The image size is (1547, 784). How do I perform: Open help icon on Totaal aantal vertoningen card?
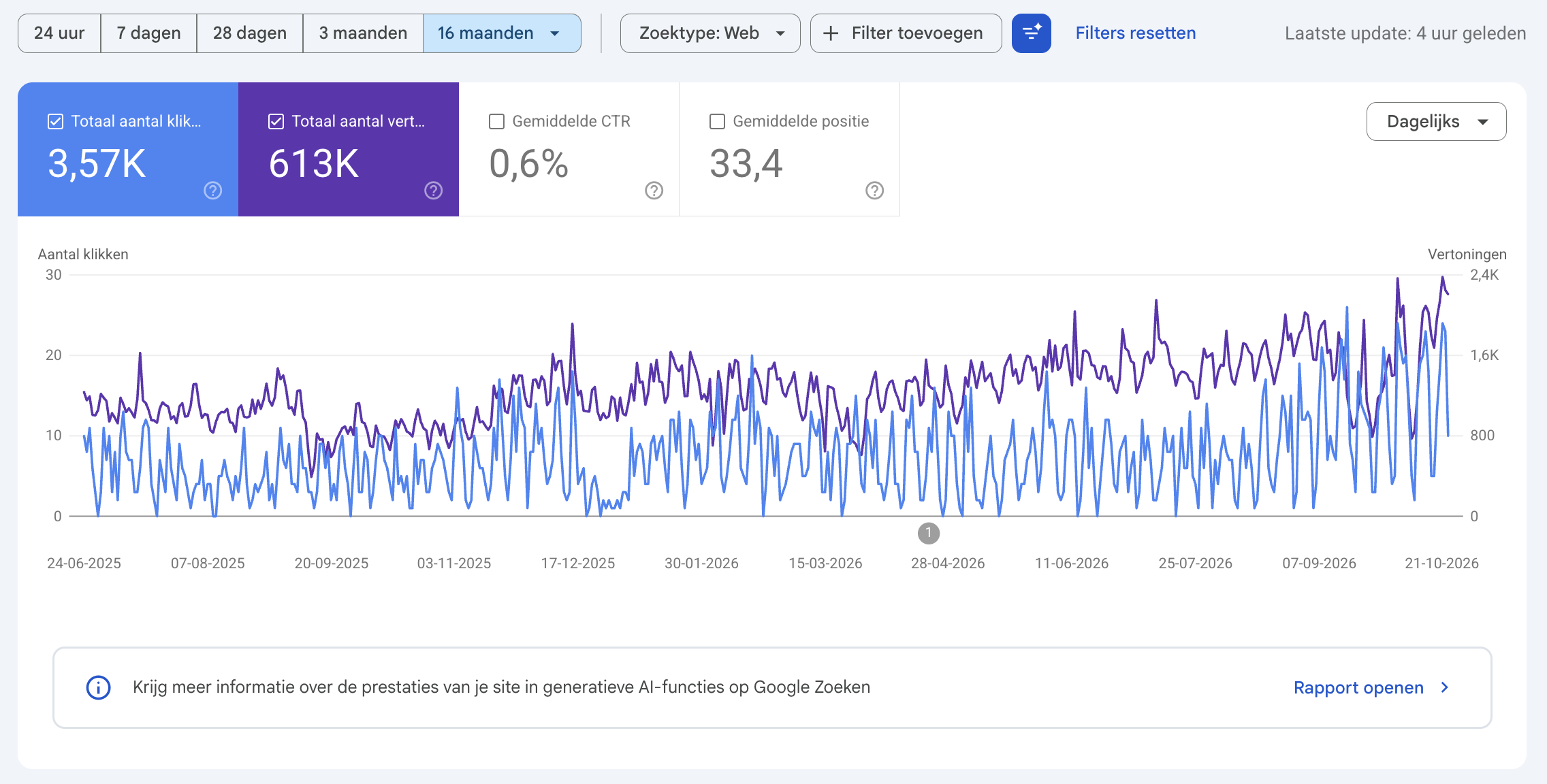coord(434,191)
